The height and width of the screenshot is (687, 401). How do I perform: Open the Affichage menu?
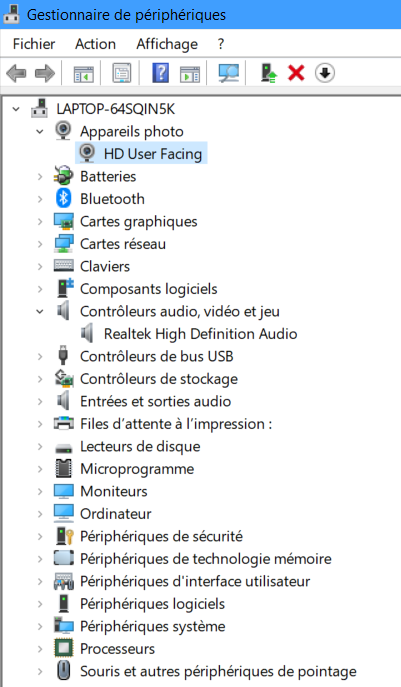[x=167, y=44]
